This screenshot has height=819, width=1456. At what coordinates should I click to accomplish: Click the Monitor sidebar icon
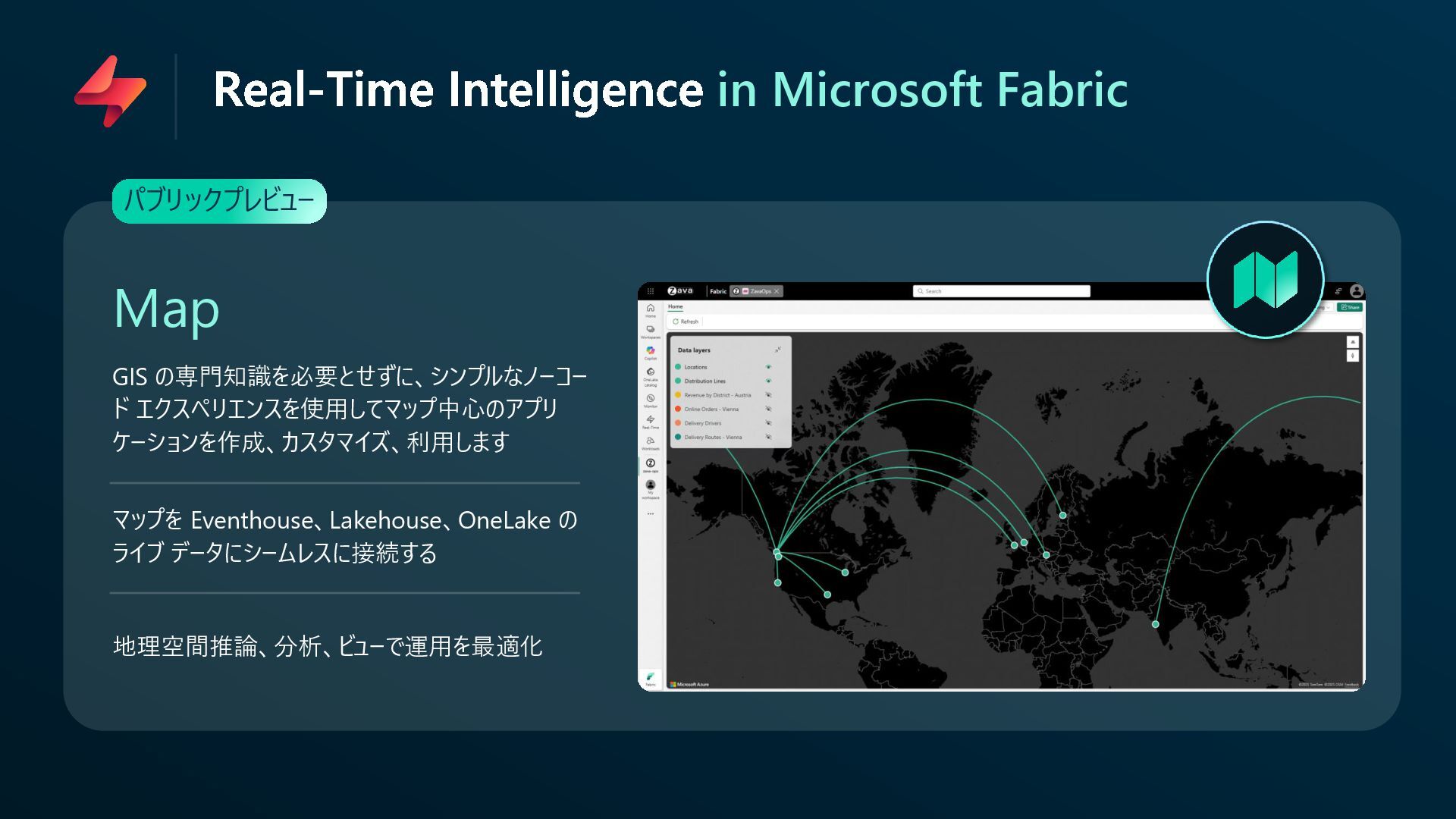tap(650, 398)
